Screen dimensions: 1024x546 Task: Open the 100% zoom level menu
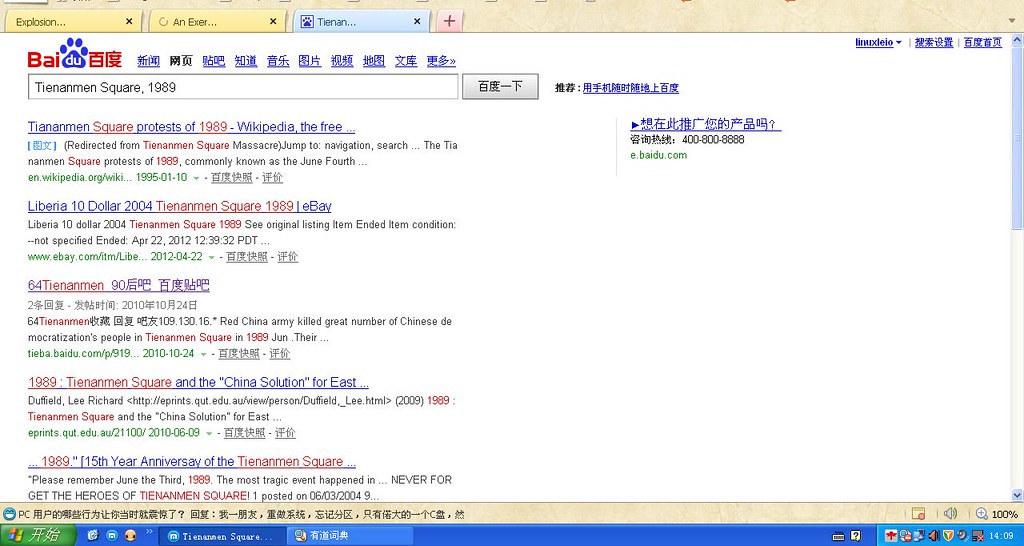tap(1004, 515)
